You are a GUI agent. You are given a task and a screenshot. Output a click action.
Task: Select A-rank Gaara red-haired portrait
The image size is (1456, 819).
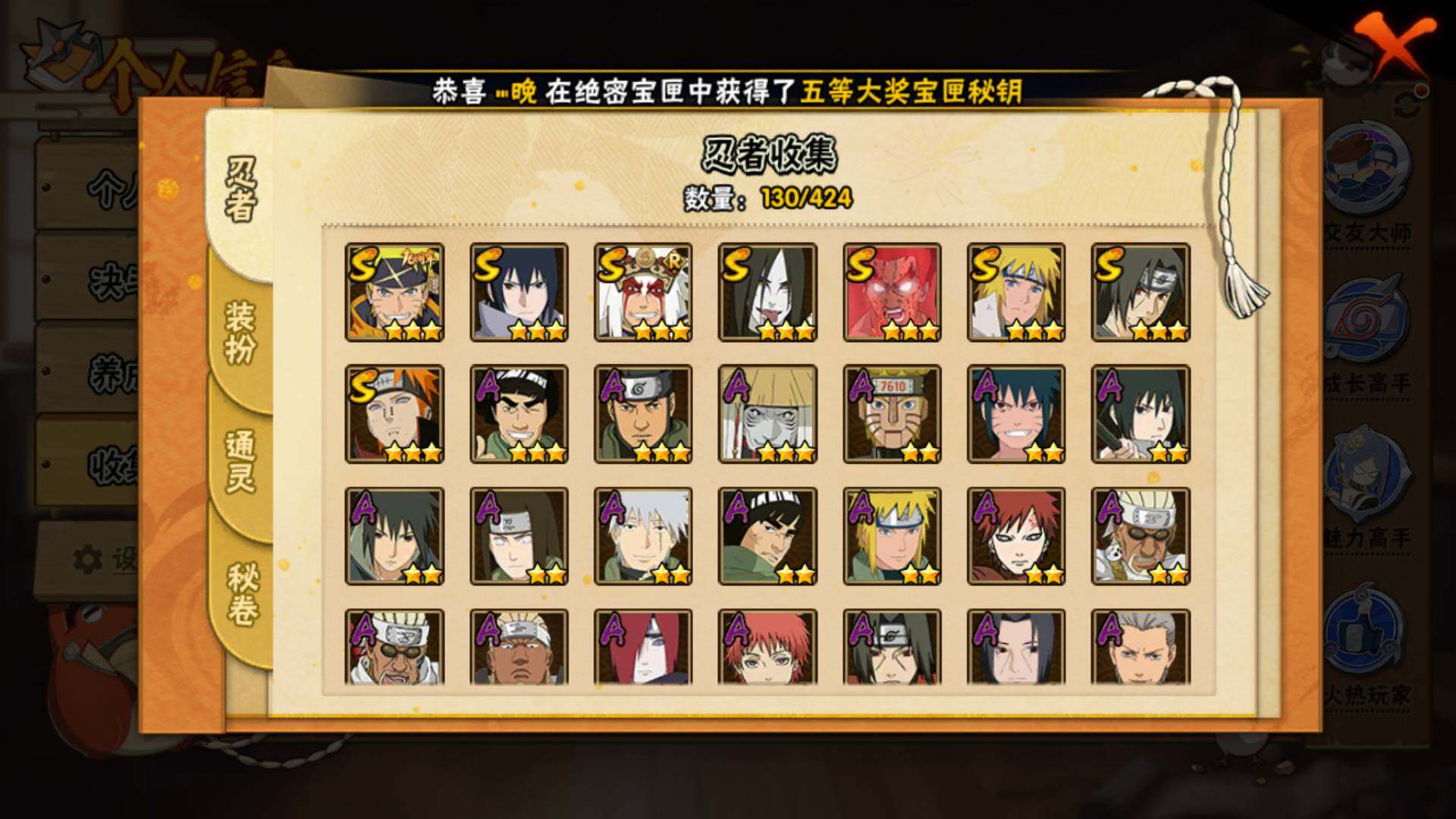[1016, 536]
